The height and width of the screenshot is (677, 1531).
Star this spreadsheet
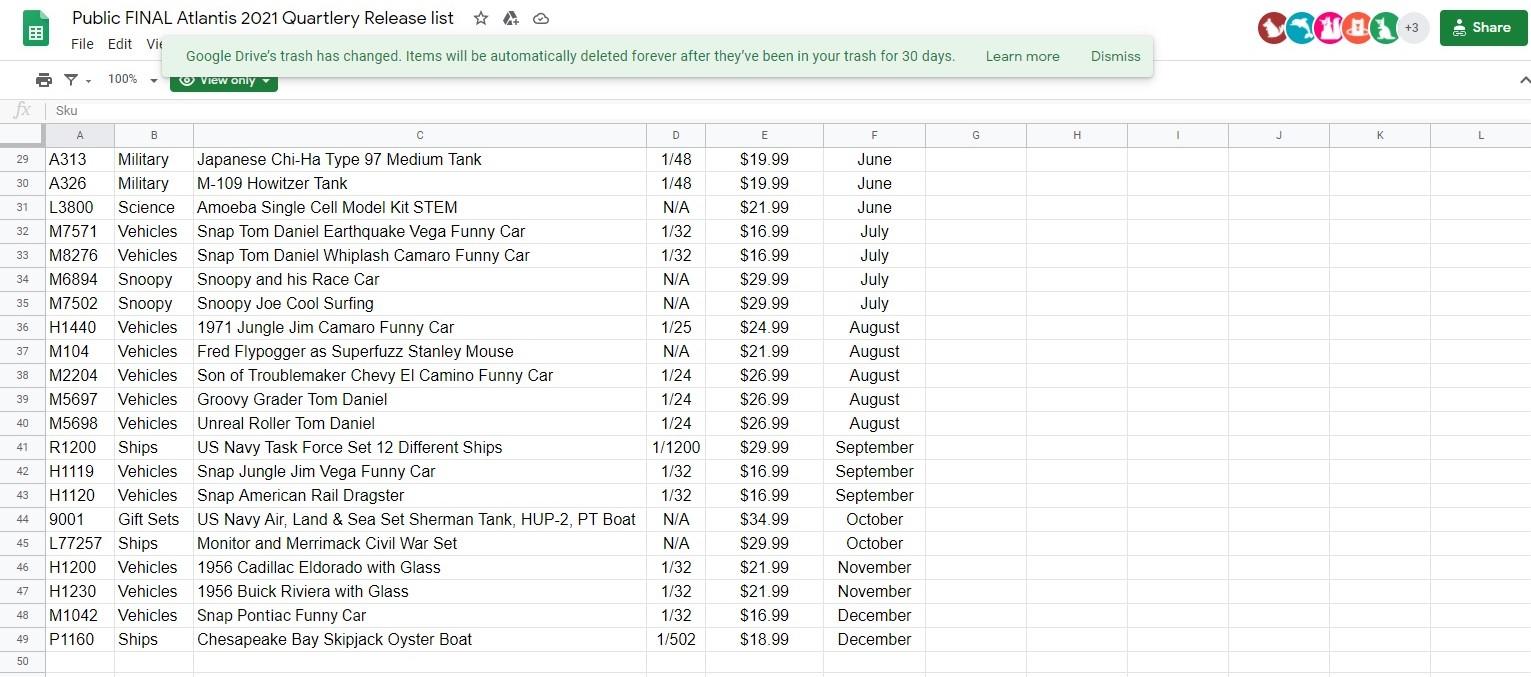[x=481, y=19]
